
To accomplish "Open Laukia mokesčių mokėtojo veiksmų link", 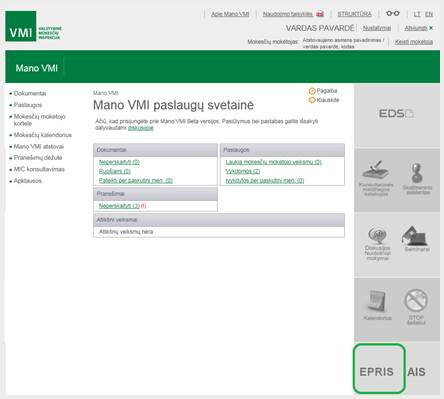I will pos(273,162).
